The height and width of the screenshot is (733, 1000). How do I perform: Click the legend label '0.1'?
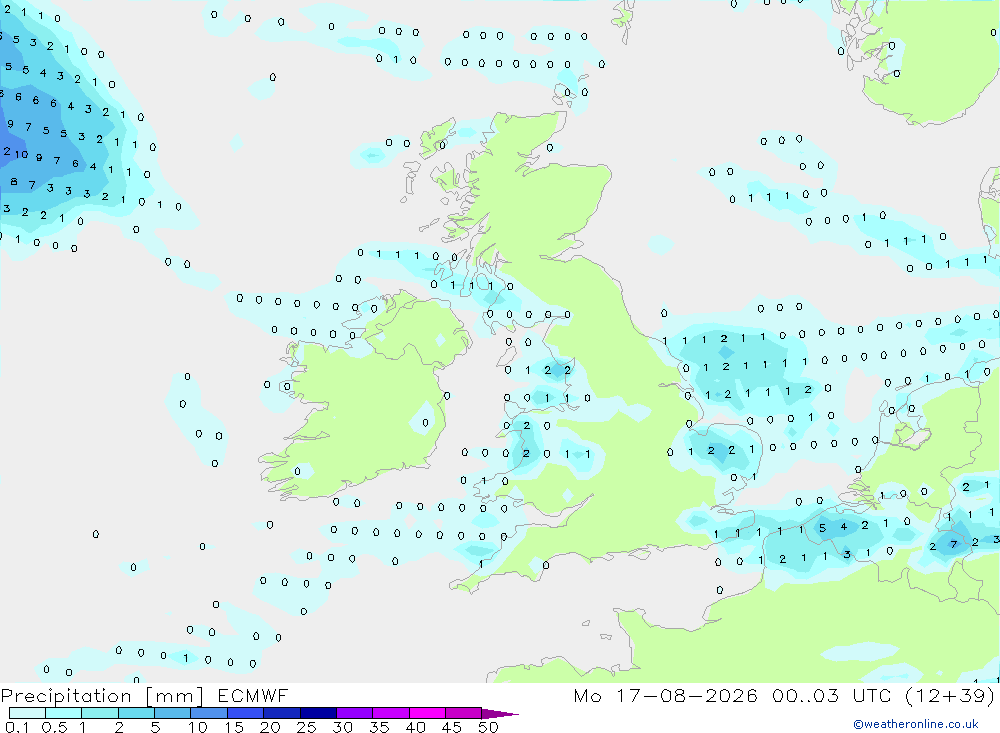(17, 727)
